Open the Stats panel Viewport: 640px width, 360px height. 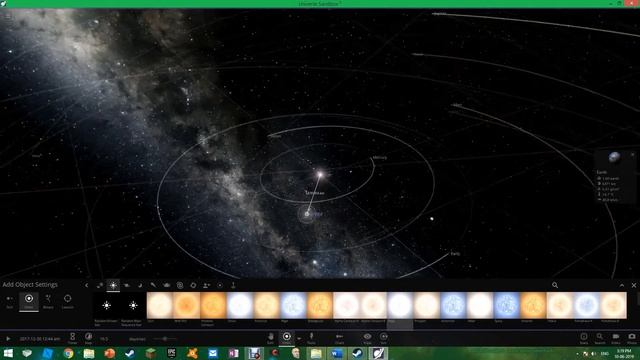pyautogui.click(x=584, y=338)
